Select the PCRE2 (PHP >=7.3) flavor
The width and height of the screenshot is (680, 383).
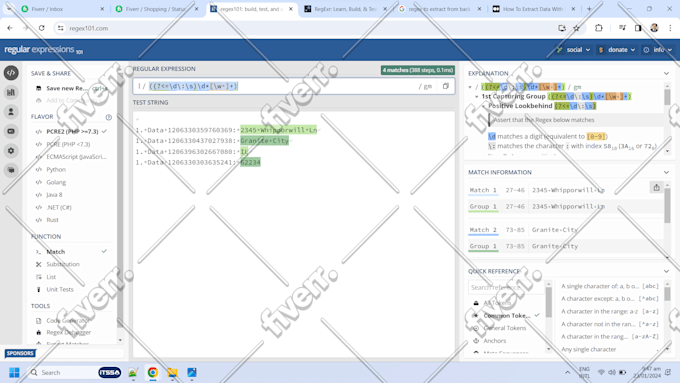point(72,131)
